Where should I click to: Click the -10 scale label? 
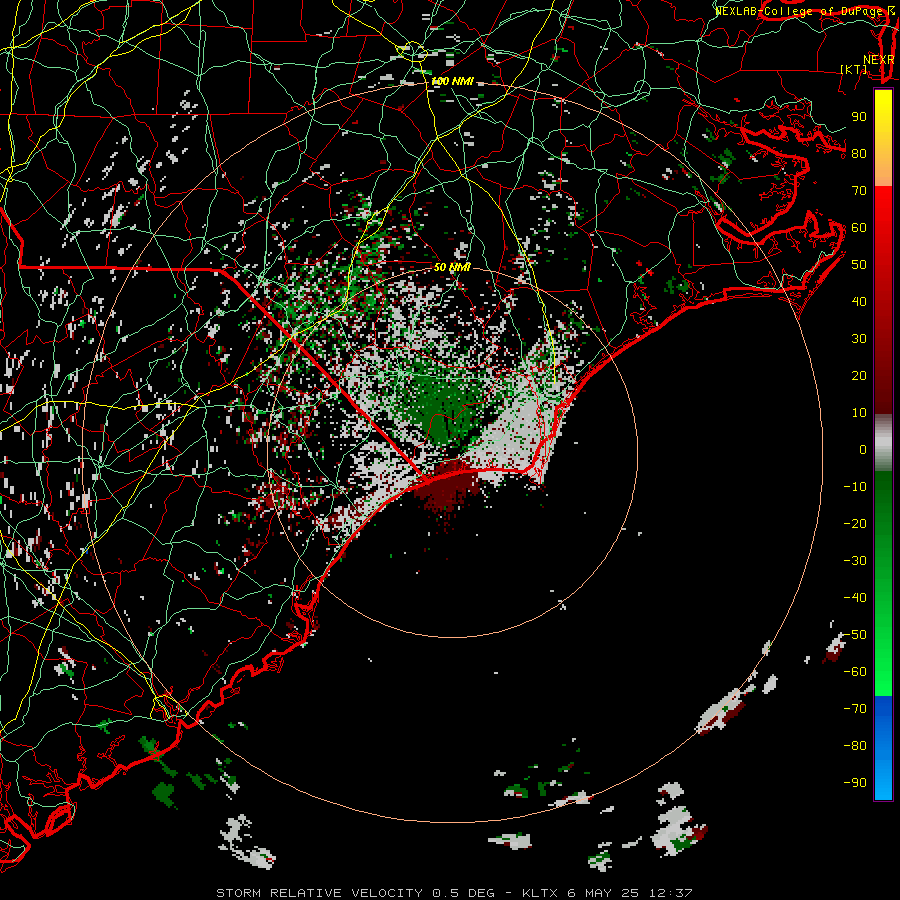[x=855, y=487]
